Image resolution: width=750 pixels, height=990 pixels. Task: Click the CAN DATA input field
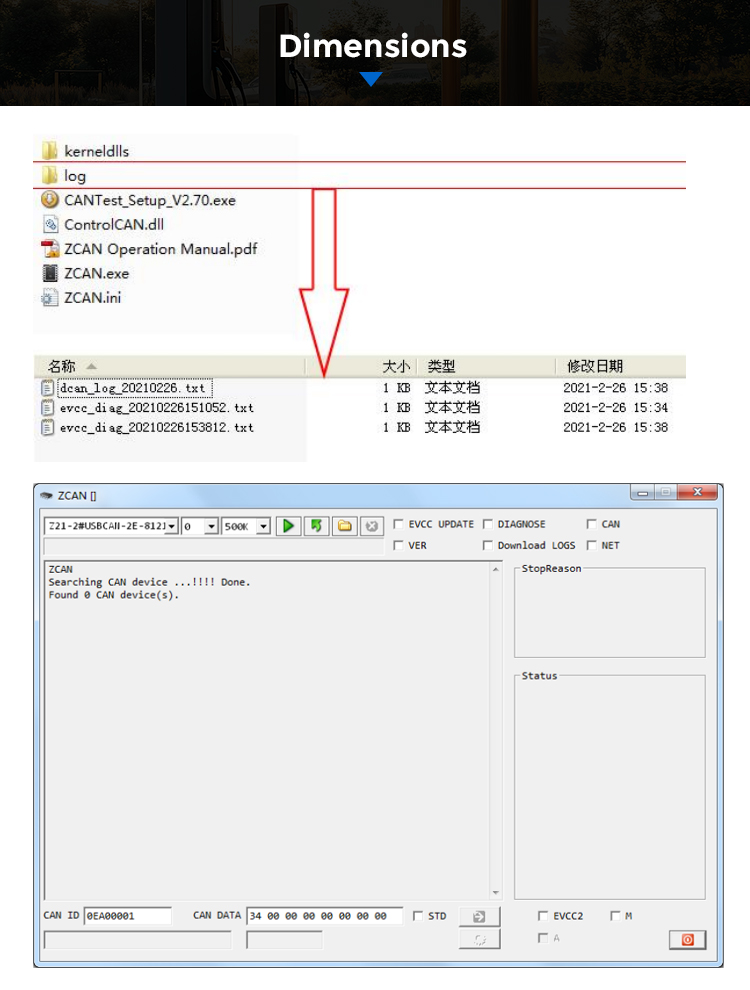click(x=324, y=915)
